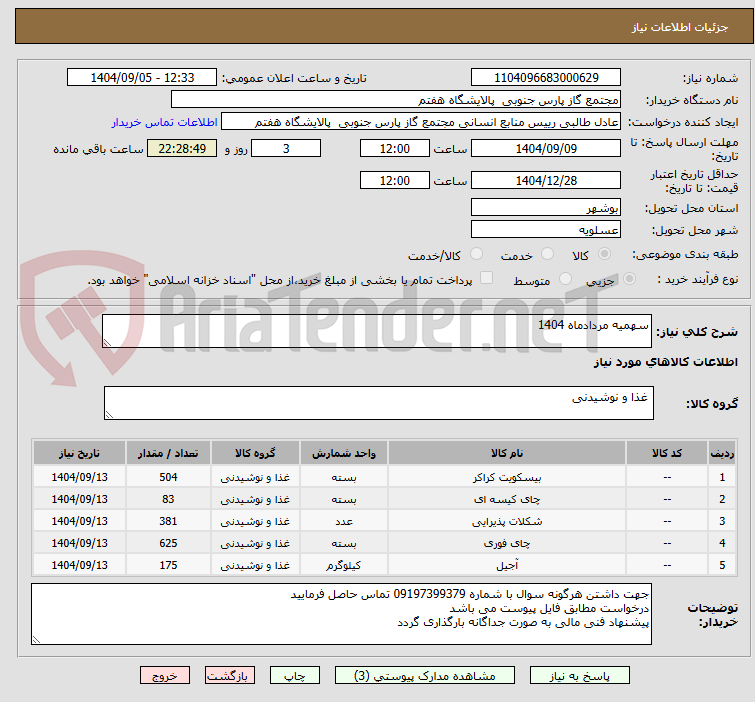Click the واحد شمارش column header

pyautogui.click(x=344, y=453)
